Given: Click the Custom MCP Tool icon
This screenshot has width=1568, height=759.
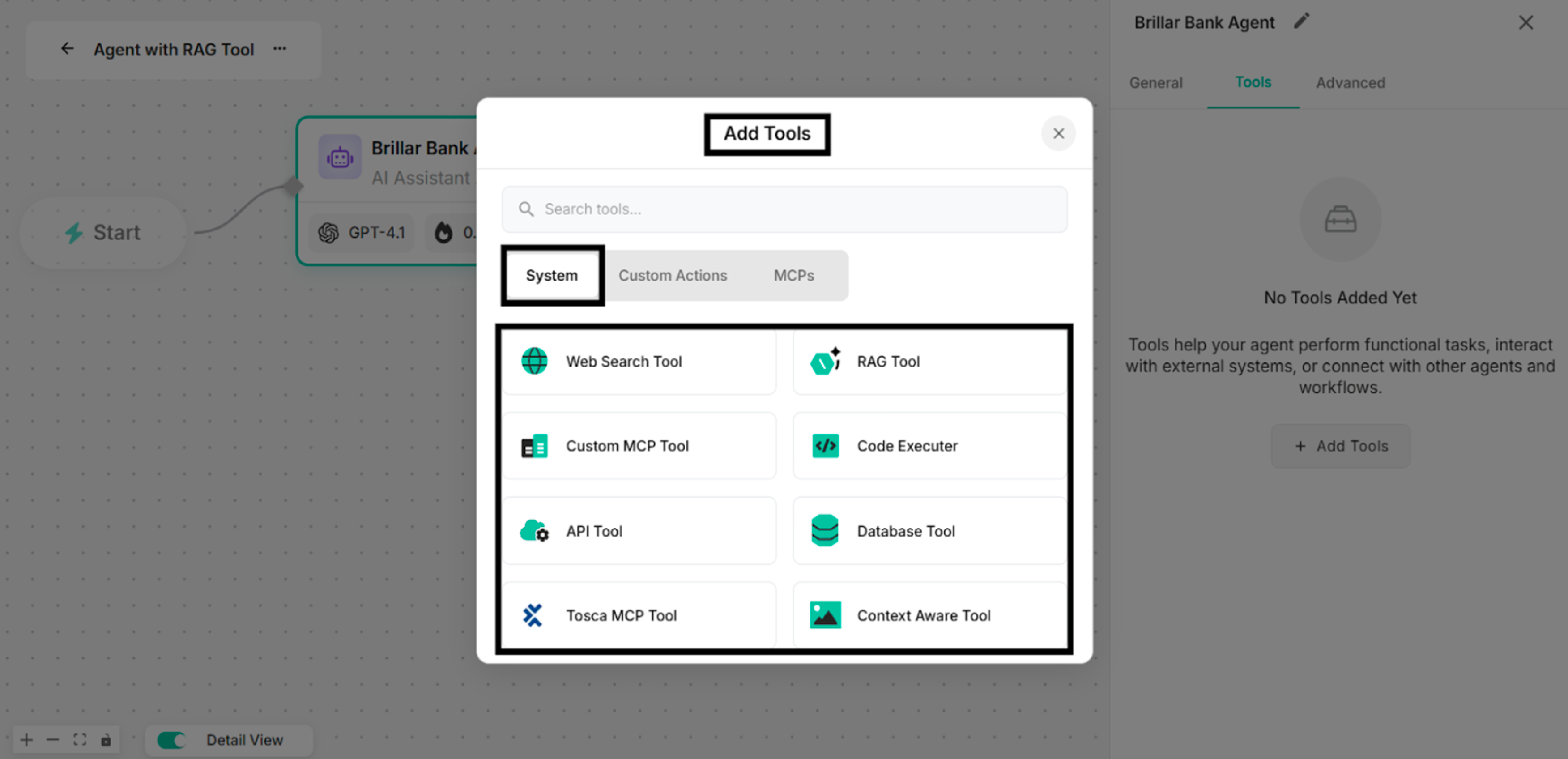Looking at the screenshot, I should 534,446.
